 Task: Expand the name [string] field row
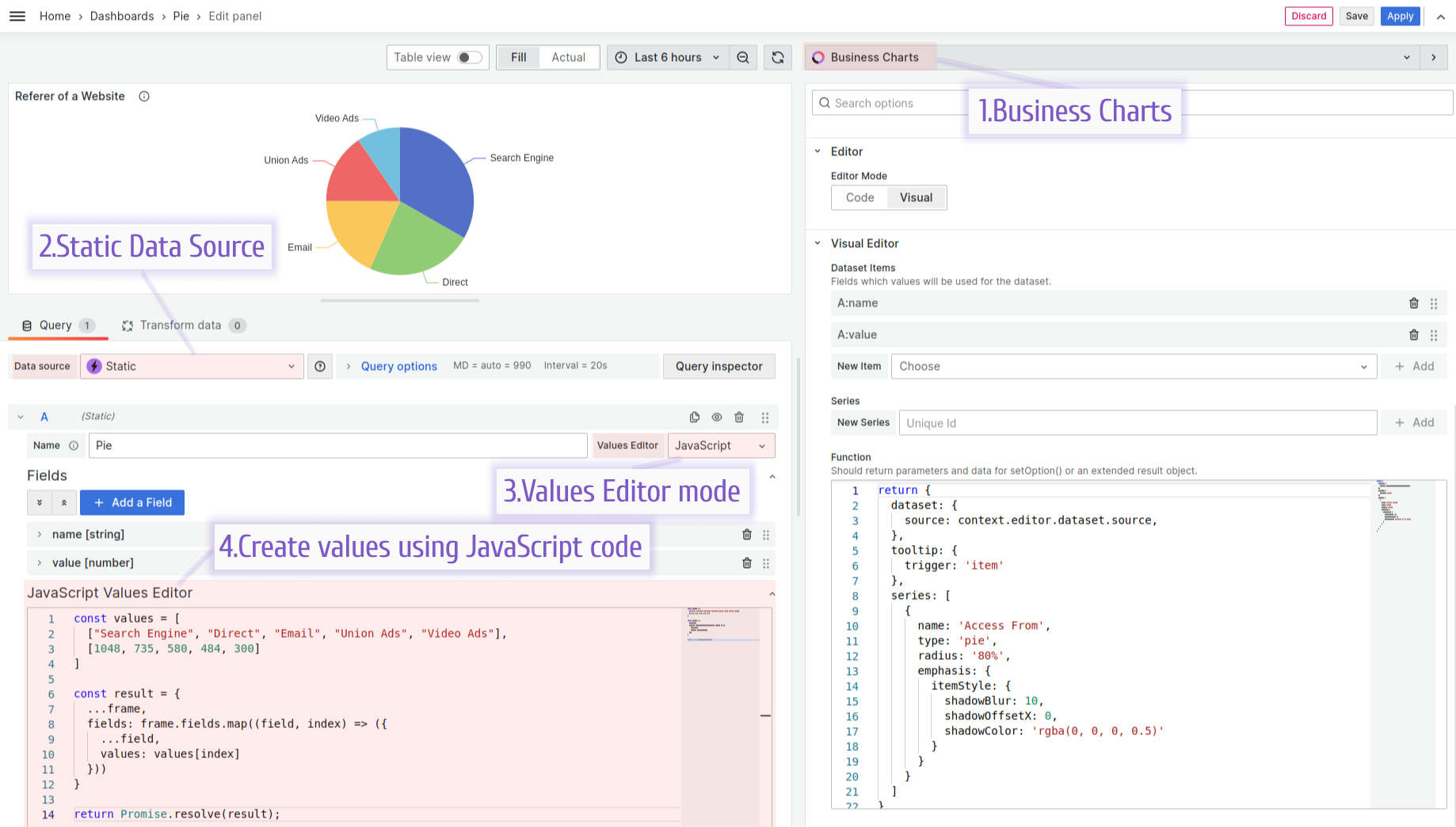pos(40,535)
